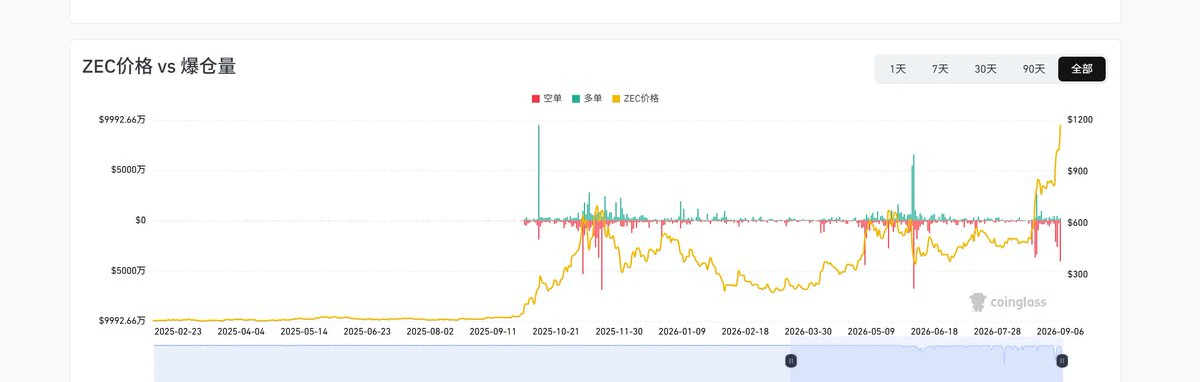1200x382 pixels.
Task: Click the $900 right axis label
Action: [1079, 171]
